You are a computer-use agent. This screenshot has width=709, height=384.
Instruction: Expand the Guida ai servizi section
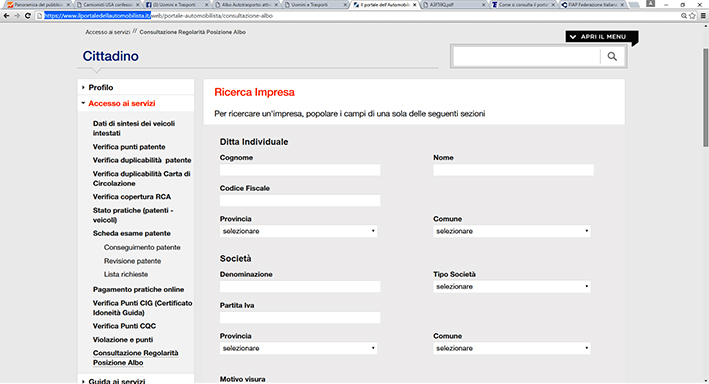(117, 381)
